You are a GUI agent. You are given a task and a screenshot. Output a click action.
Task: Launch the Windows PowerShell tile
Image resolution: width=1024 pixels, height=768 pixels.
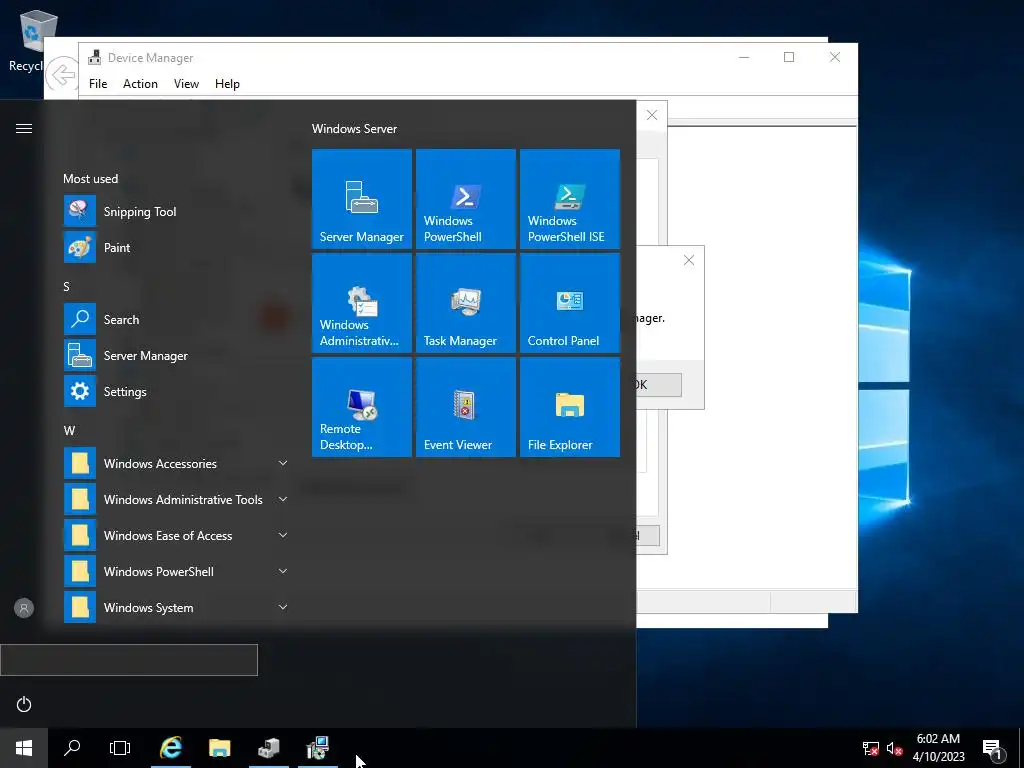[x=466, y=199]
